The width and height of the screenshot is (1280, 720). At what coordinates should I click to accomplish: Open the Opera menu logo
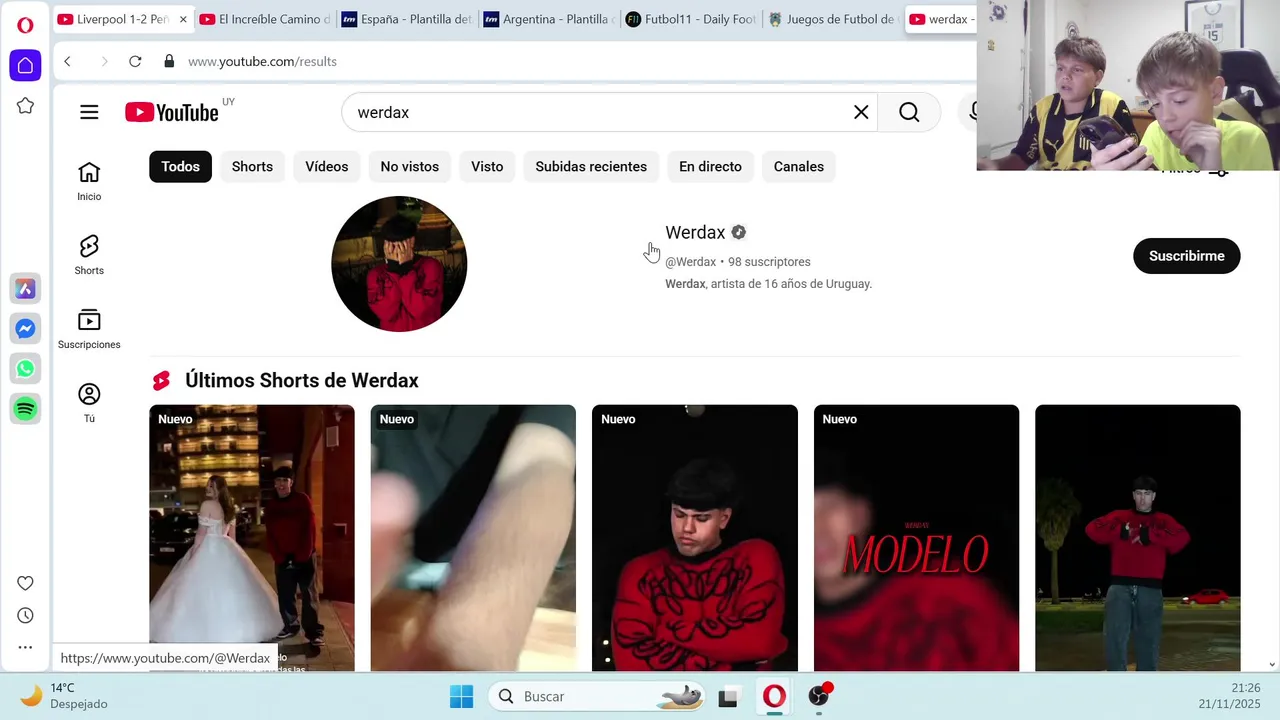point(25,25)
